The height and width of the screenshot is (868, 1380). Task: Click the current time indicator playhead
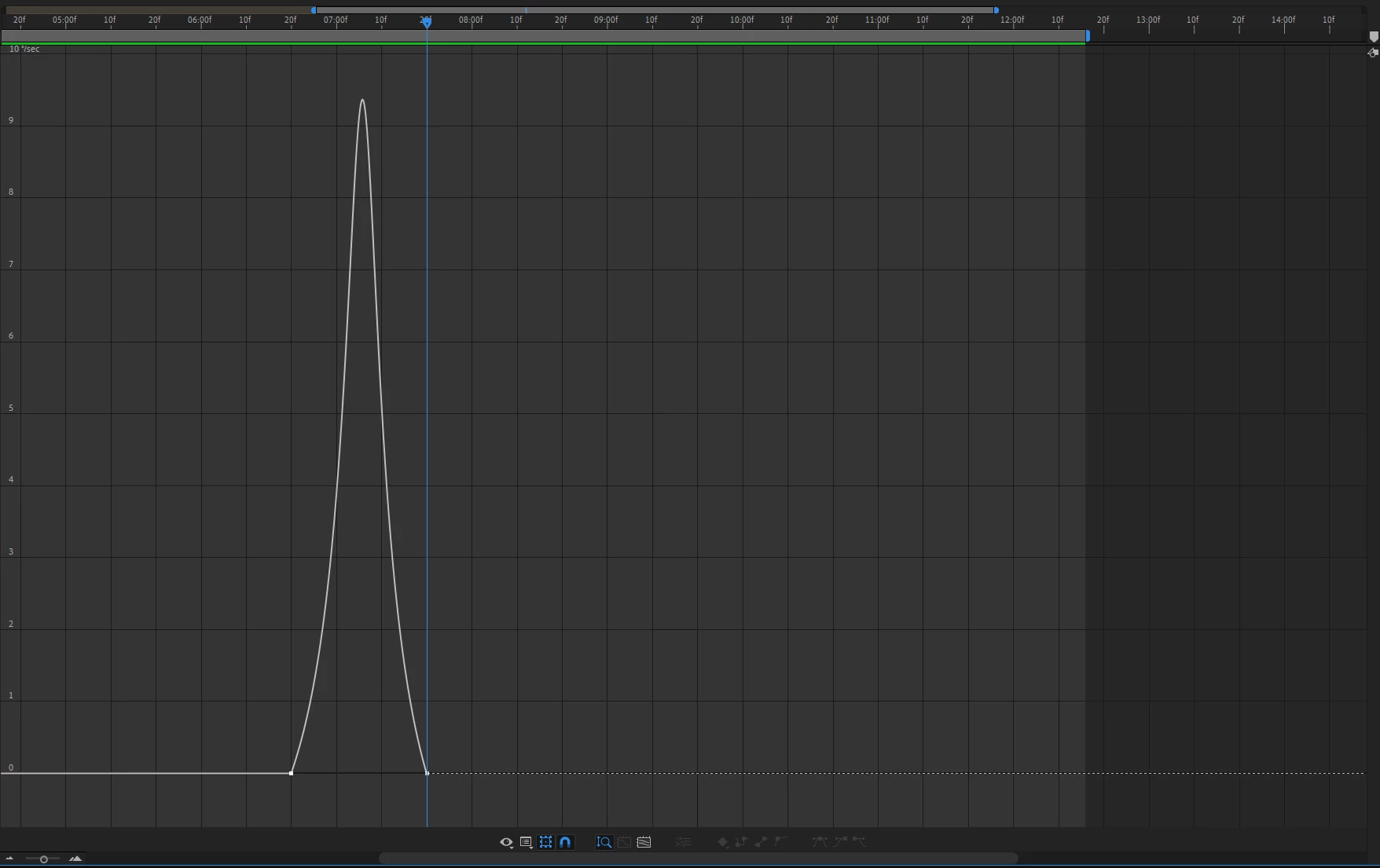pyautogui.click(x=427, y=23)
